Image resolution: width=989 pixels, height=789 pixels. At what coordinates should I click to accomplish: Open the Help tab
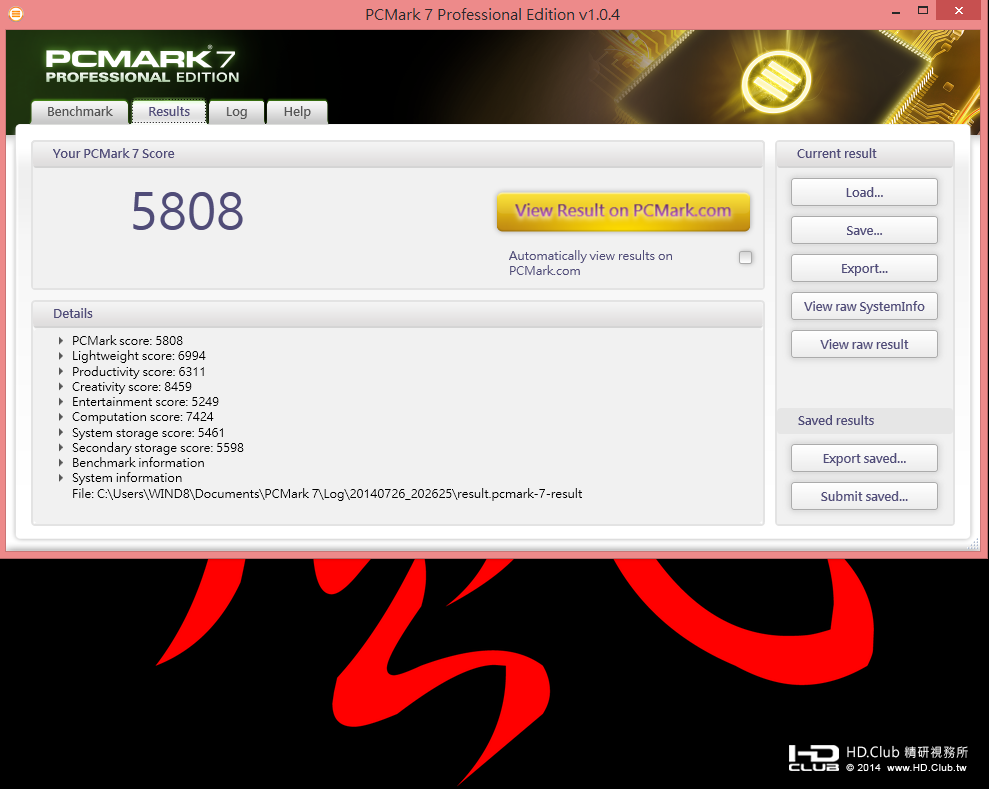(x=297, y=112)
